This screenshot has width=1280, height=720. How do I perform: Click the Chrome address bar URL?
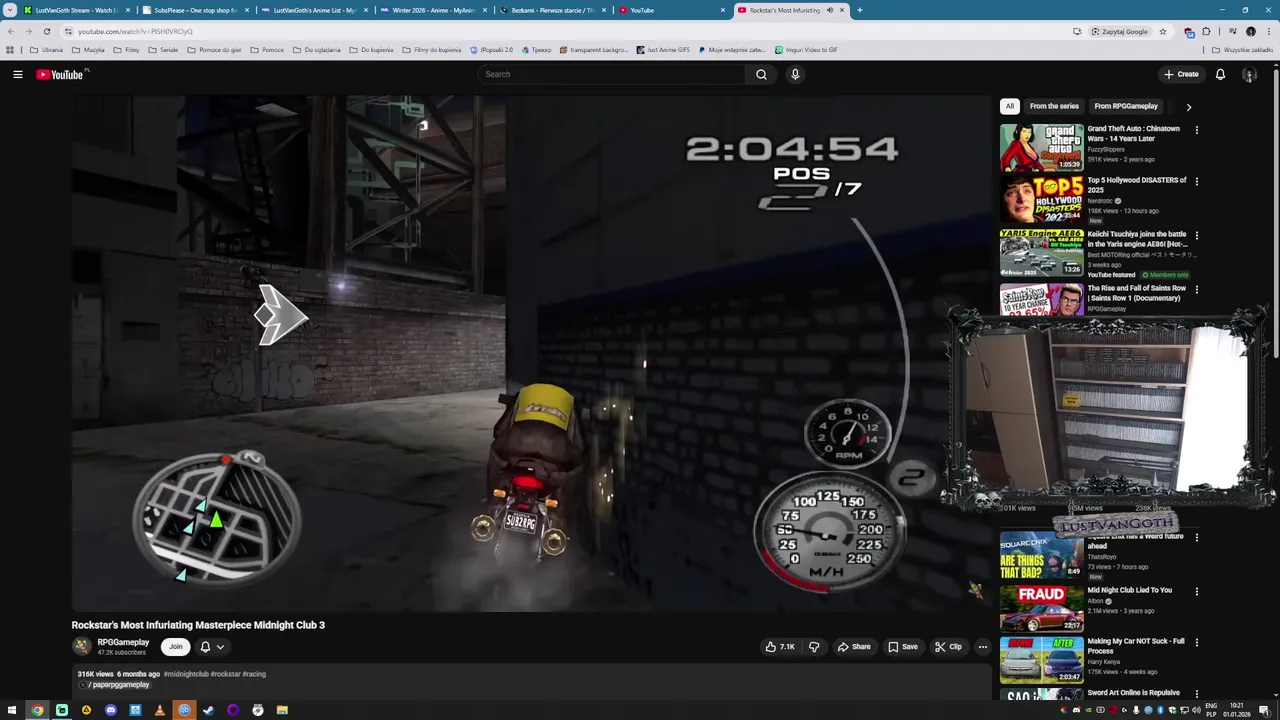click(135, 31)
